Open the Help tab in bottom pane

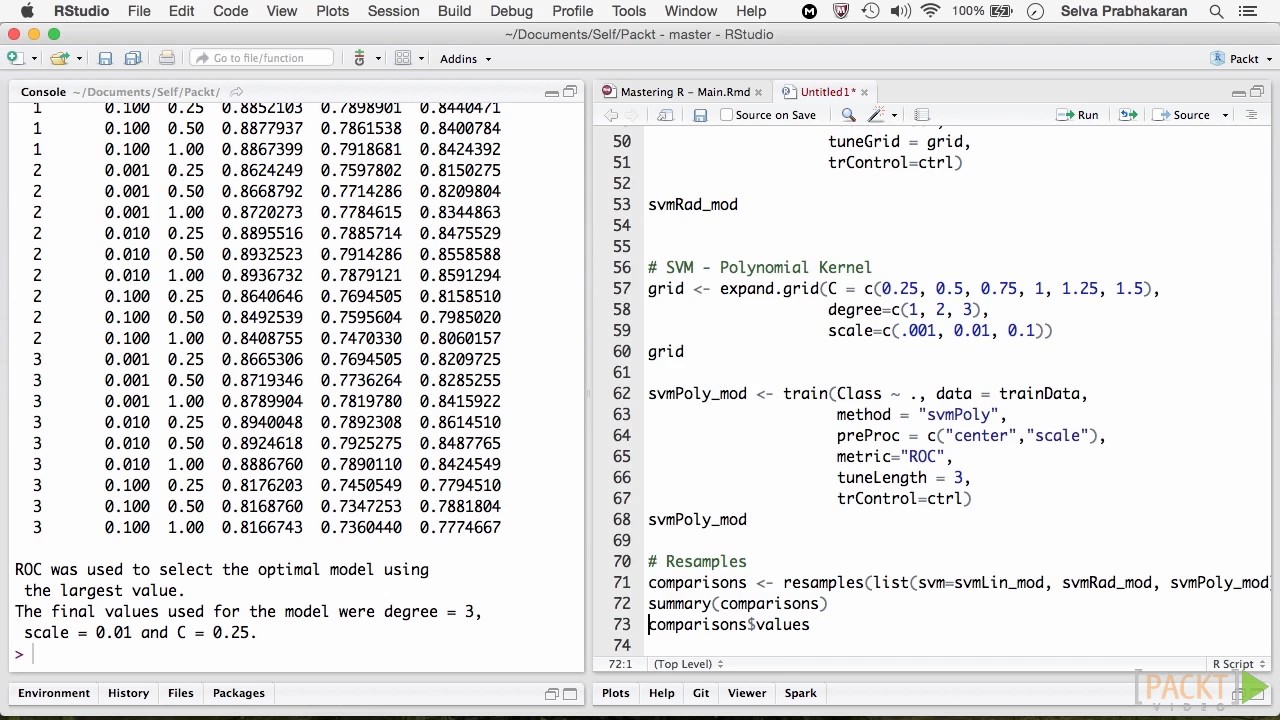pyautogui.click(x=662, y=693)
